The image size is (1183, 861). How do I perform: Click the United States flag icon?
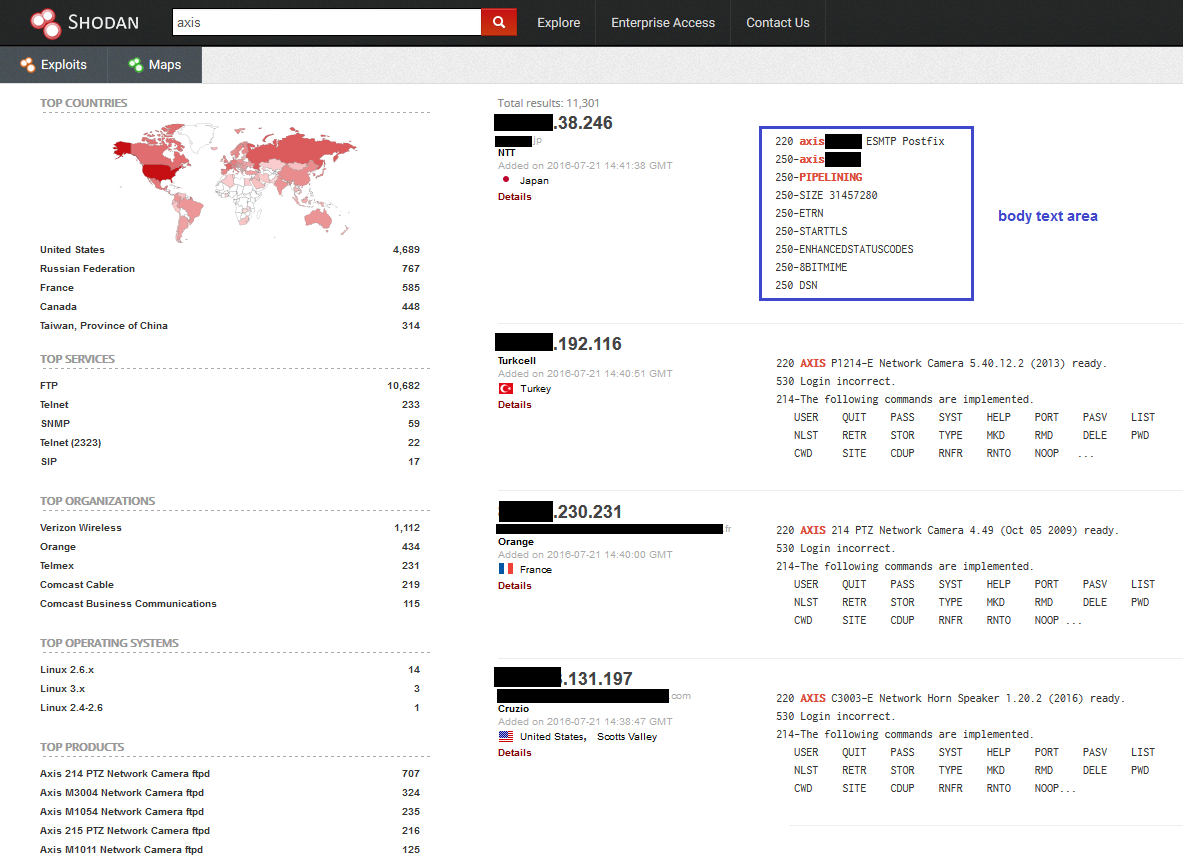click(505, 736)
